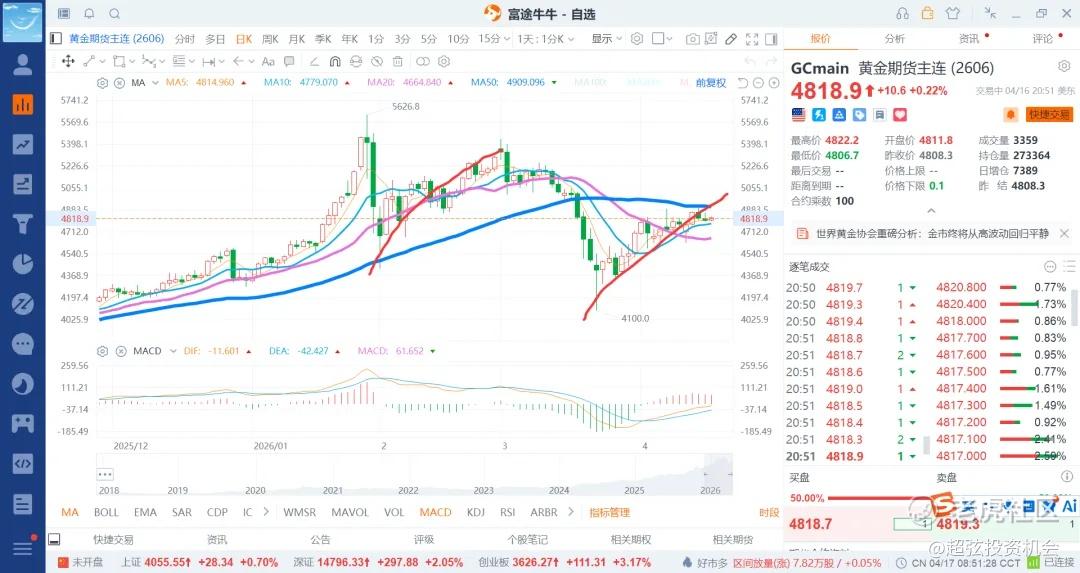1080x573 pixels.
Task: Expand more sub indicators after ARBR
Action: click(571, 512)
